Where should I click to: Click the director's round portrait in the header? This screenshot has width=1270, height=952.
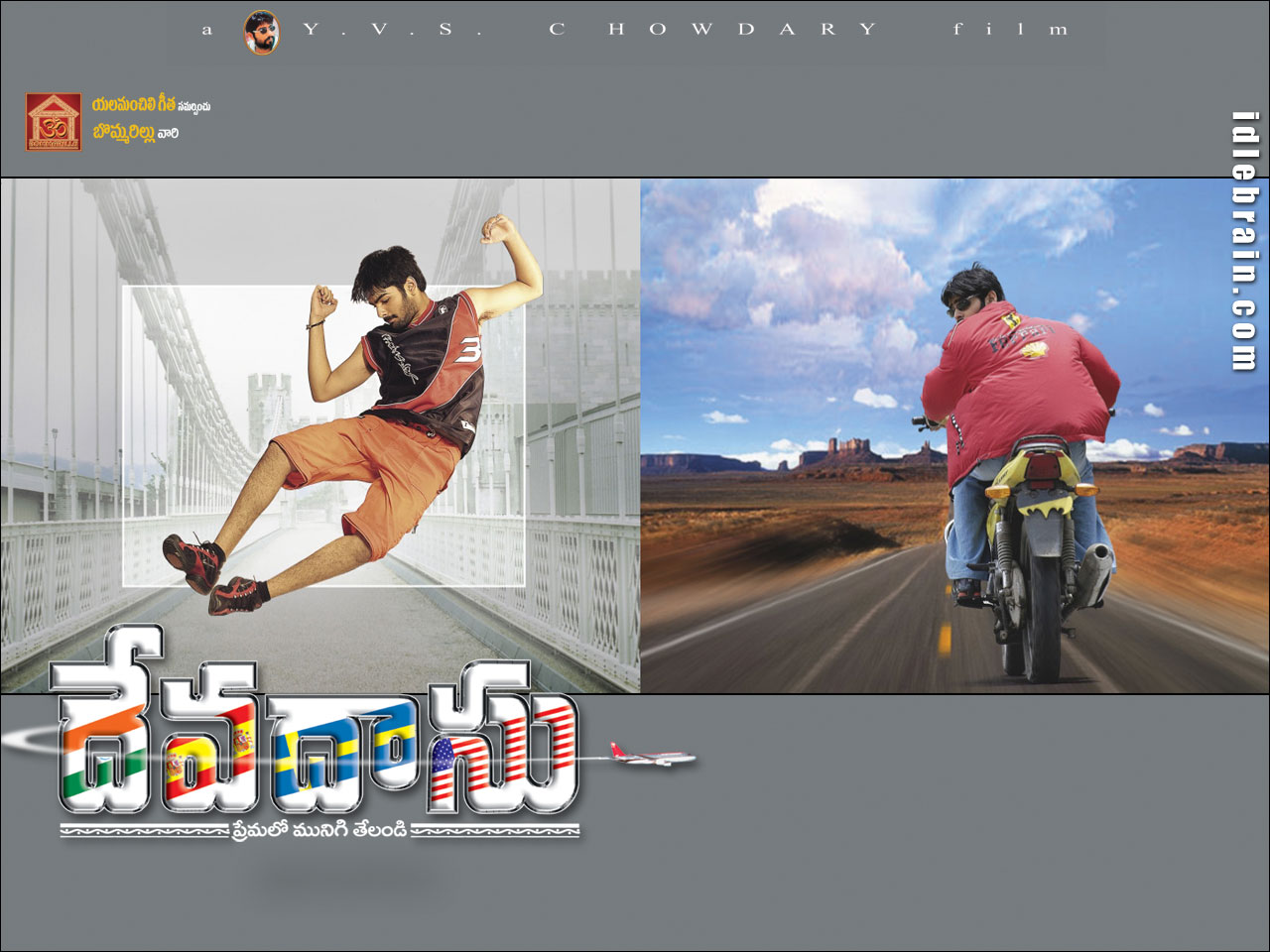[262, 32]
